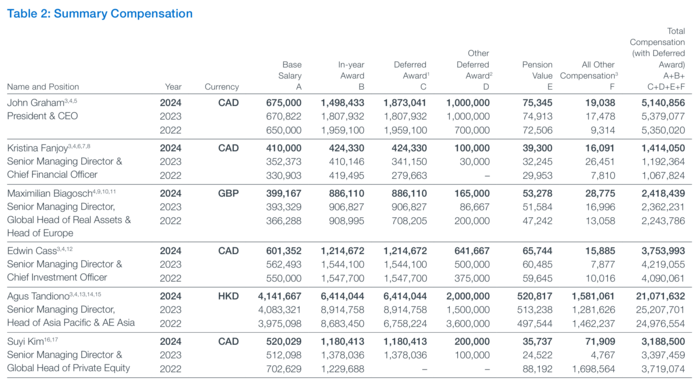Click the All Other Compensation F header
Image resolution: width=700 pixels, height=384 pixels.
tap(588, 76)
